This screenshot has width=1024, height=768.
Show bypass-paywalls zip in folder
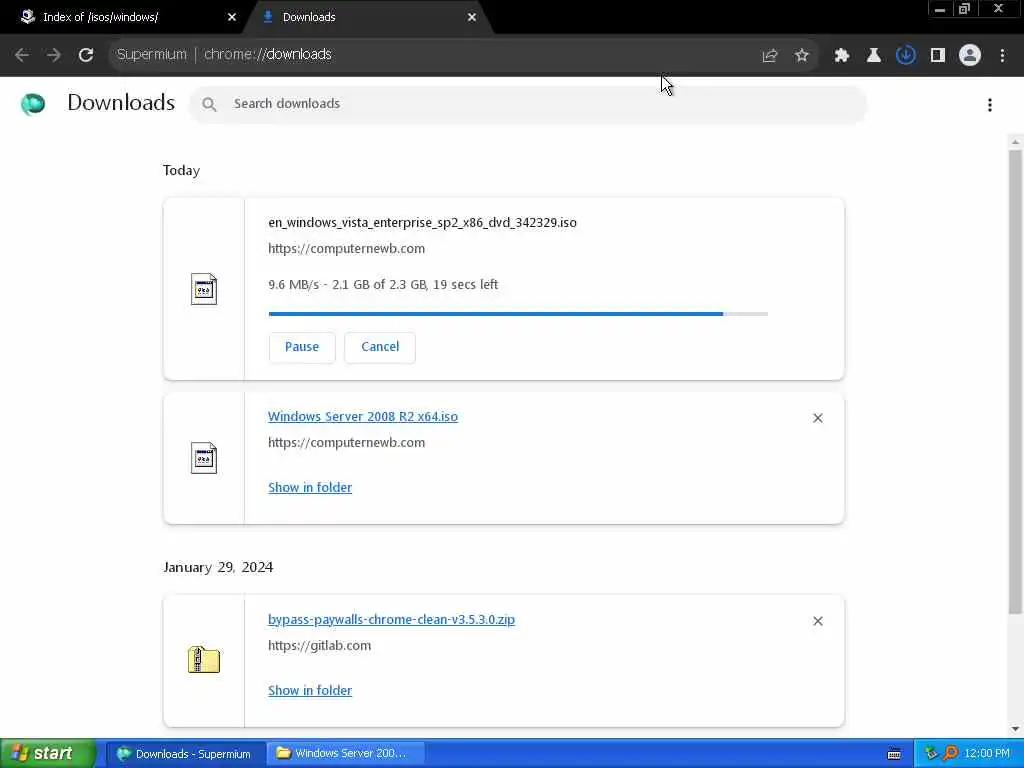click(x=310, y=691)
